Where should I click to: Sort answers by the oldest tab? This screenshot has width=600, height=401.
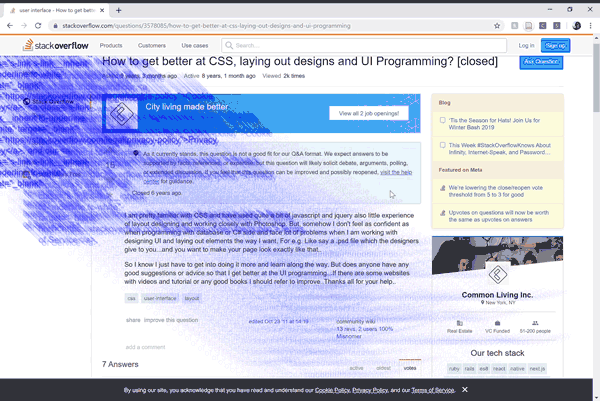[383, 368]
